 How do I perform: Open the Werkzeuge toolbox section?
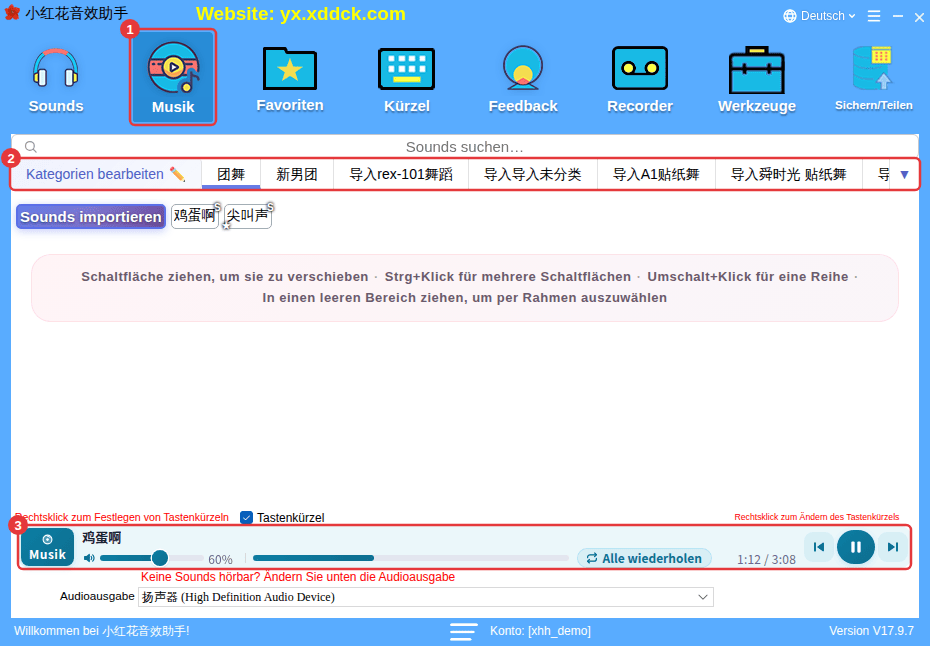pyautogui.click(x=756, y=80)
